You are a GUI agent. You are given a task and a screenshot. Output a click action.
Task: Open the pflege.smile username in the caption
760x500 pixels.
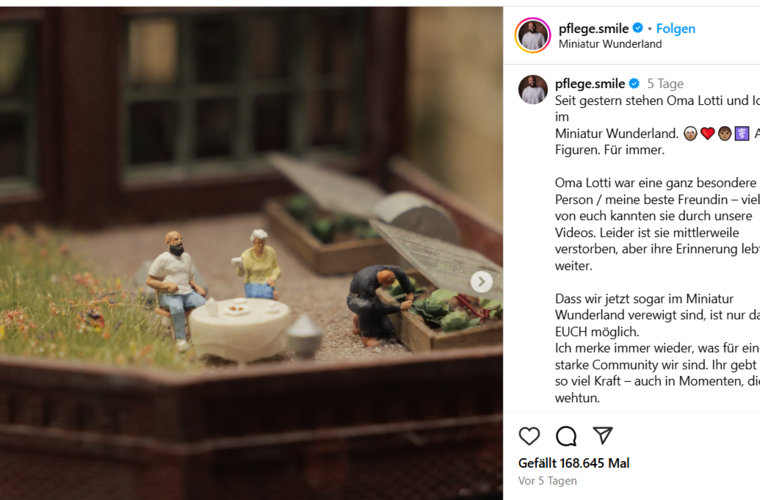click(590, 84)
